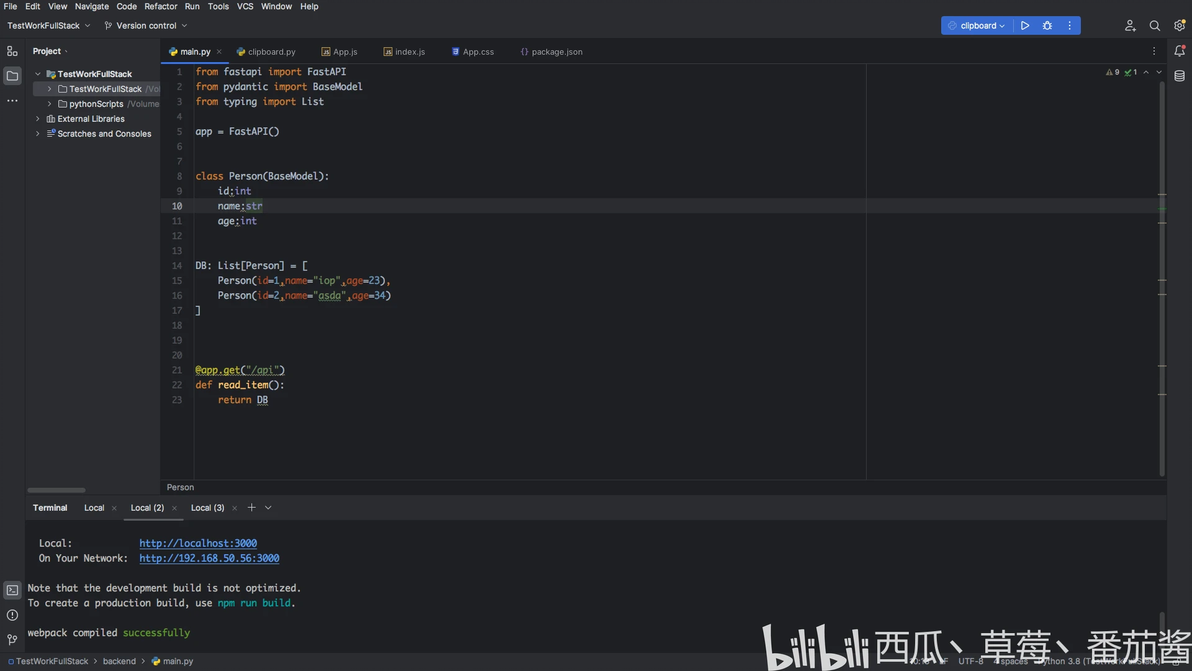Image resolution: width=1192 pixels, height=671 pixels.
Task: Click the Person breadcrumb below editor
Action: [180, 488]
